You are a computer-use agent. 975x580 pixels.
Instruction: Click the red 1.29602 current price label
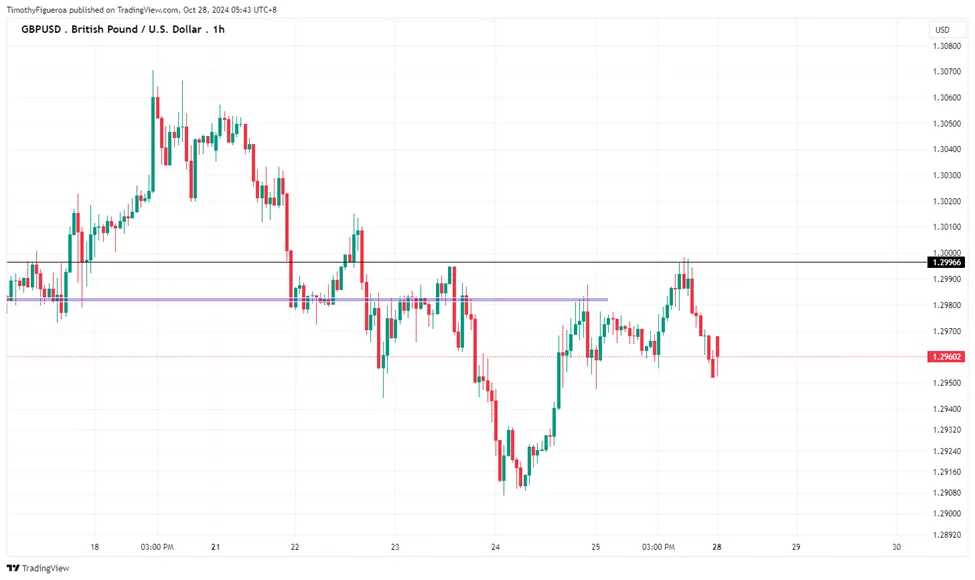(x=946, y=357)
